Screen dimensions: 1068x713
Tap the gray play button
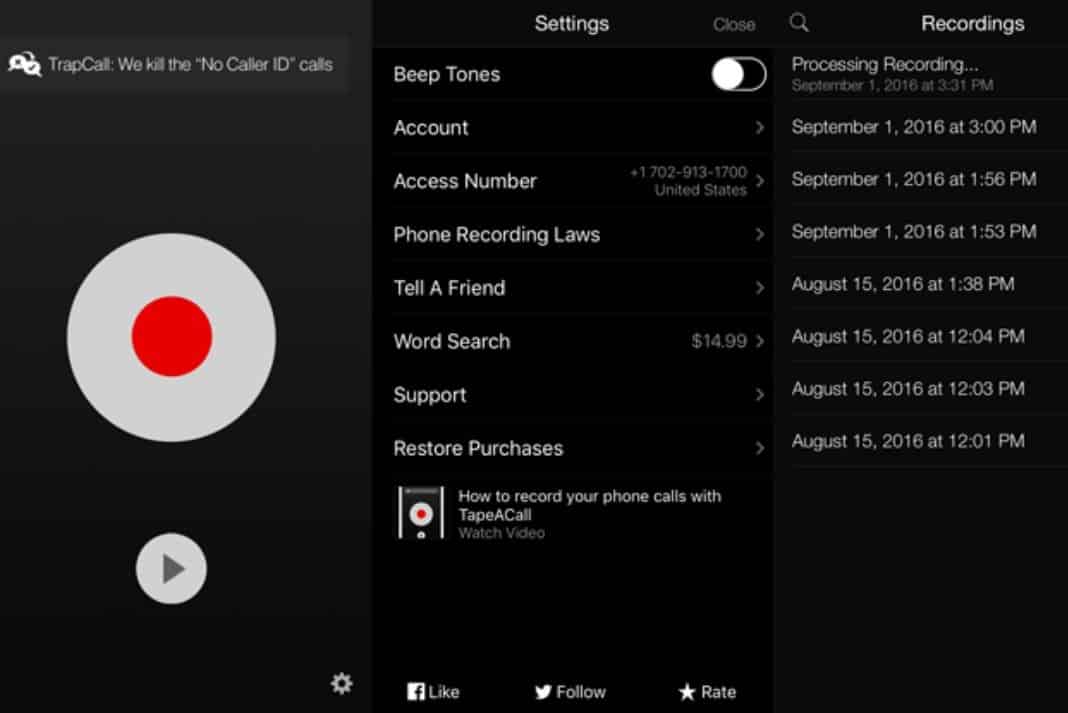(x=171, y=569)
